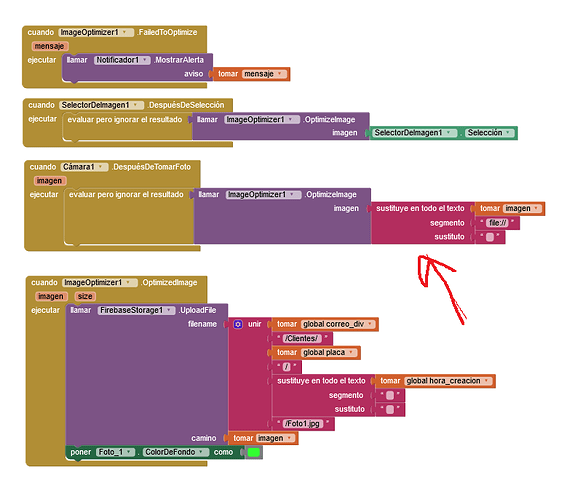Screen dimensions: 567x499
Task: Click the file:// text string field
Action: 497,223
